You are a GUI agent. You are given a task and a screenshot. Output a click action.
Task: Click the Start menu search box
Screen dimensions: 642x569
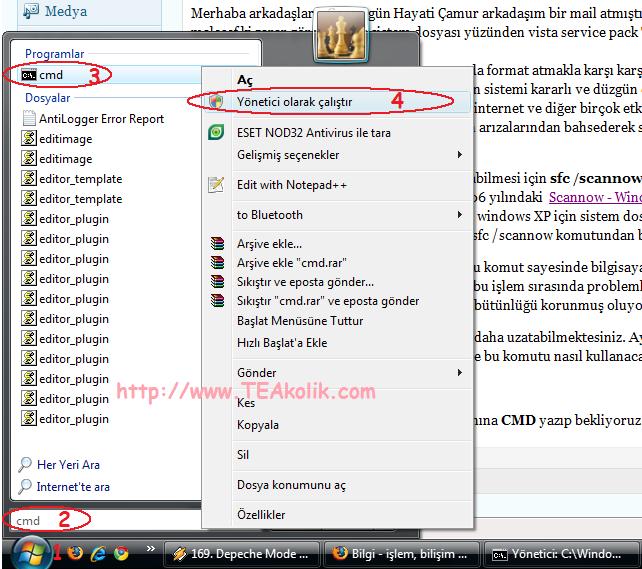[x=100, y=520]
